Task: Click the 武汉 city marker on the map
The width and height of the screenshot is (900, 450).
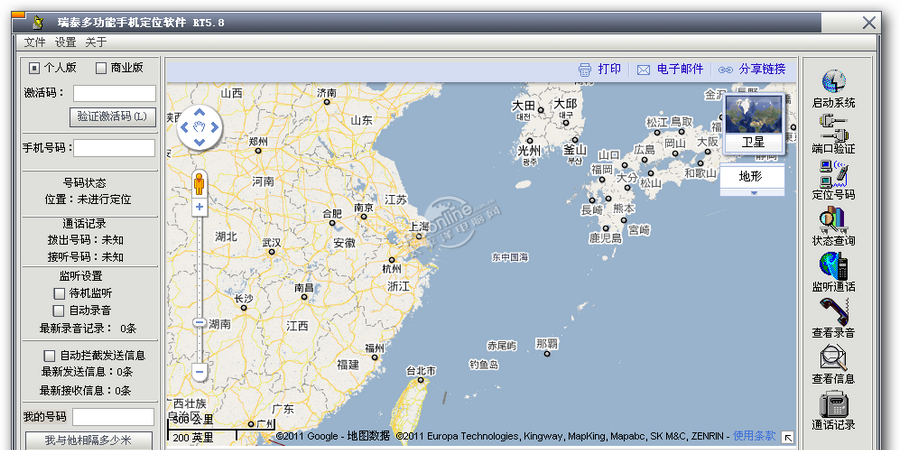Action: point(271,251)
